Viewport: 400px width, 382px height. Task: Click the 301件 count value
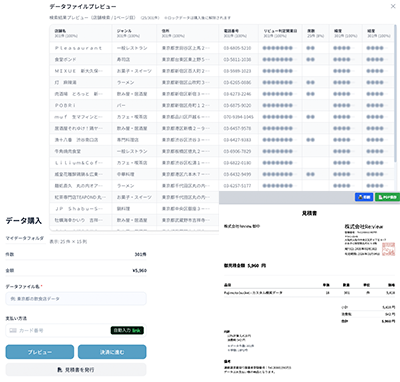tap(140, 254)
